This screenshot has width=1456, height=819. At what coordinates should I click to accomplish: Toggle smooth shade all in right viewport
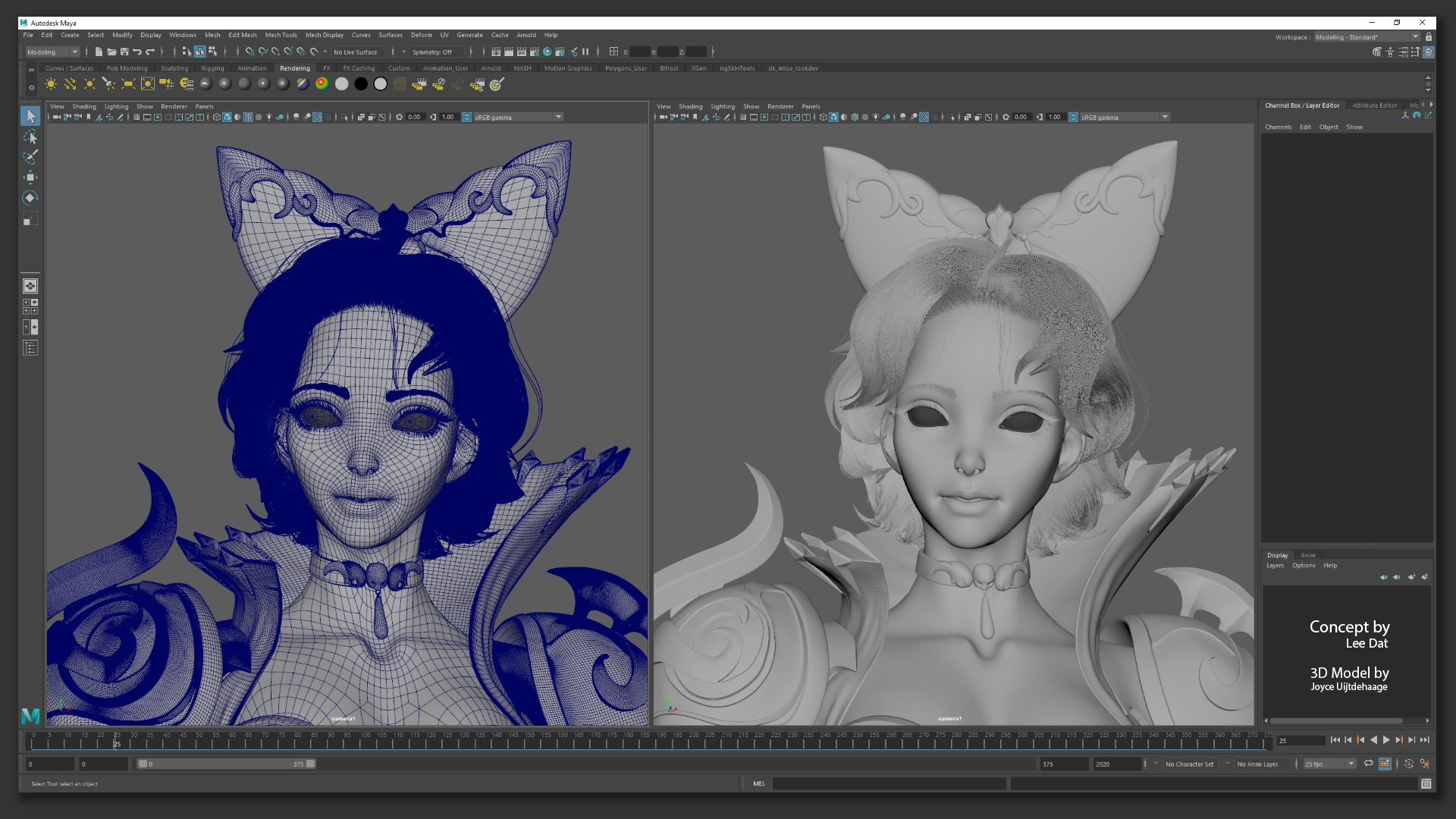[833, 117]
